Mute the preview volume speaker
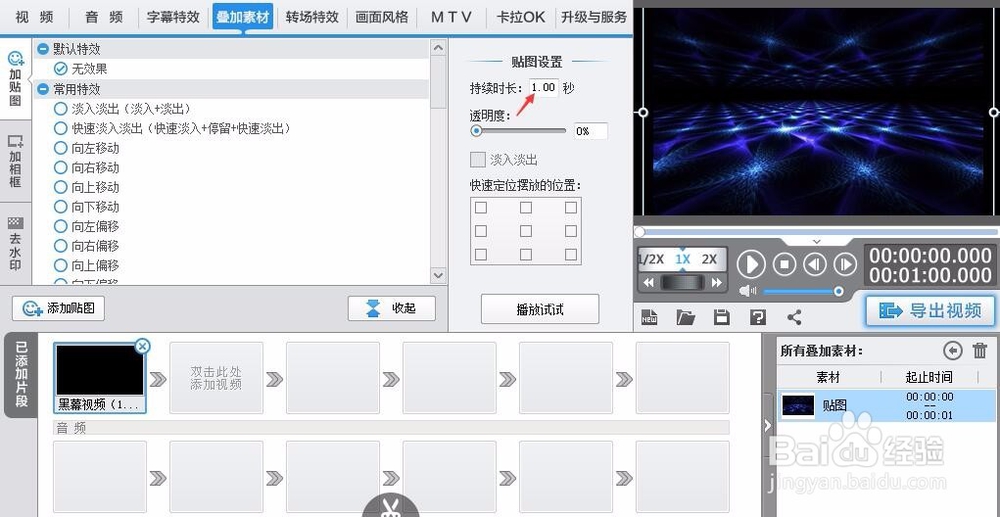The image size is (1000, 517). [x=747, y=291]
